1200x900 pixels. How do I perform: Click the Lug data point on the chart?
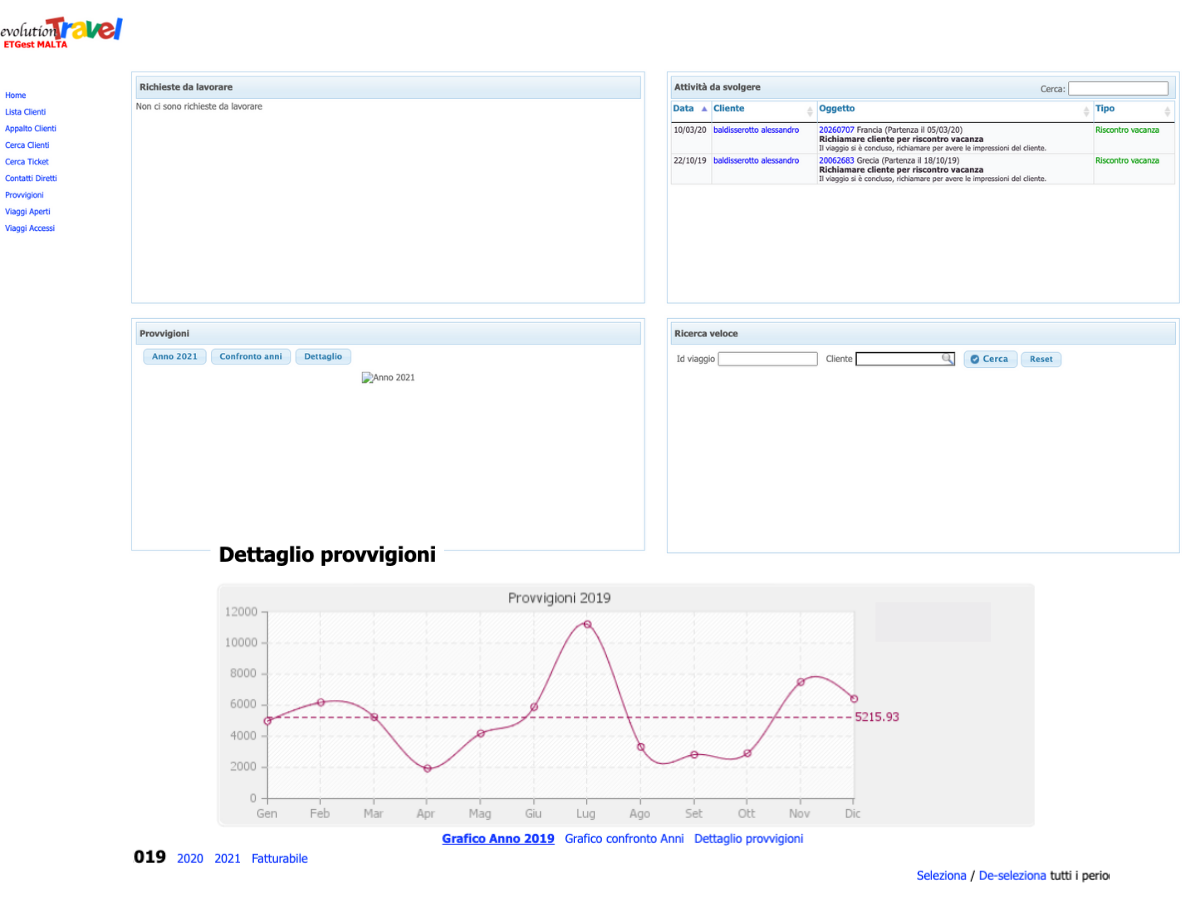click(587, 624)
